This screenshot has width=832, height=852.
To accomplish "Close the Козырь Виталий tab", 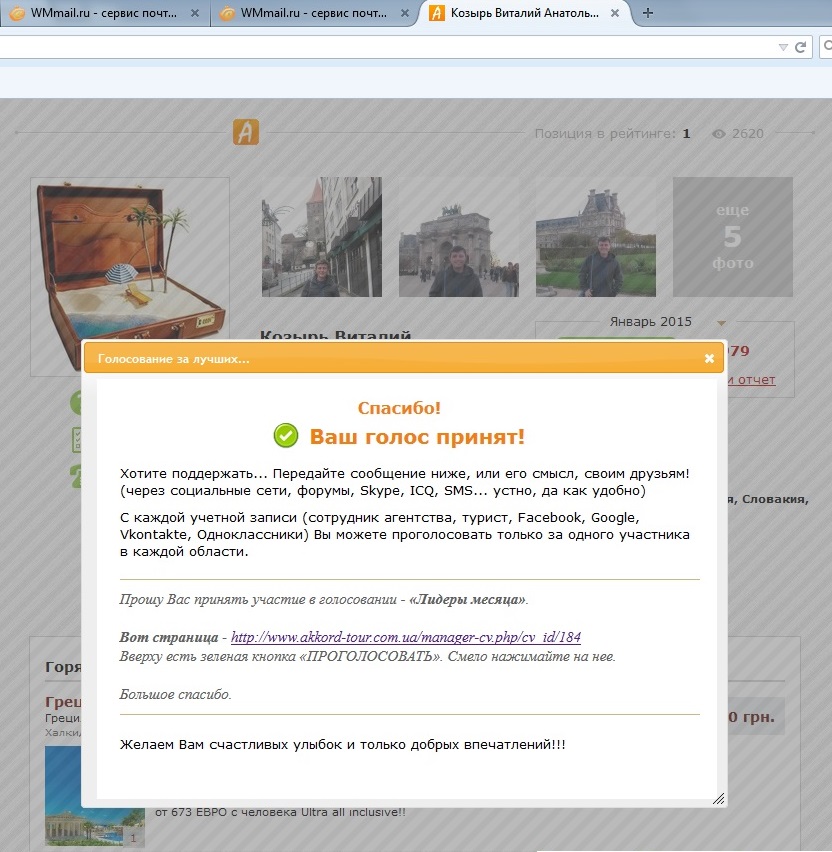I will click(615, 14).
